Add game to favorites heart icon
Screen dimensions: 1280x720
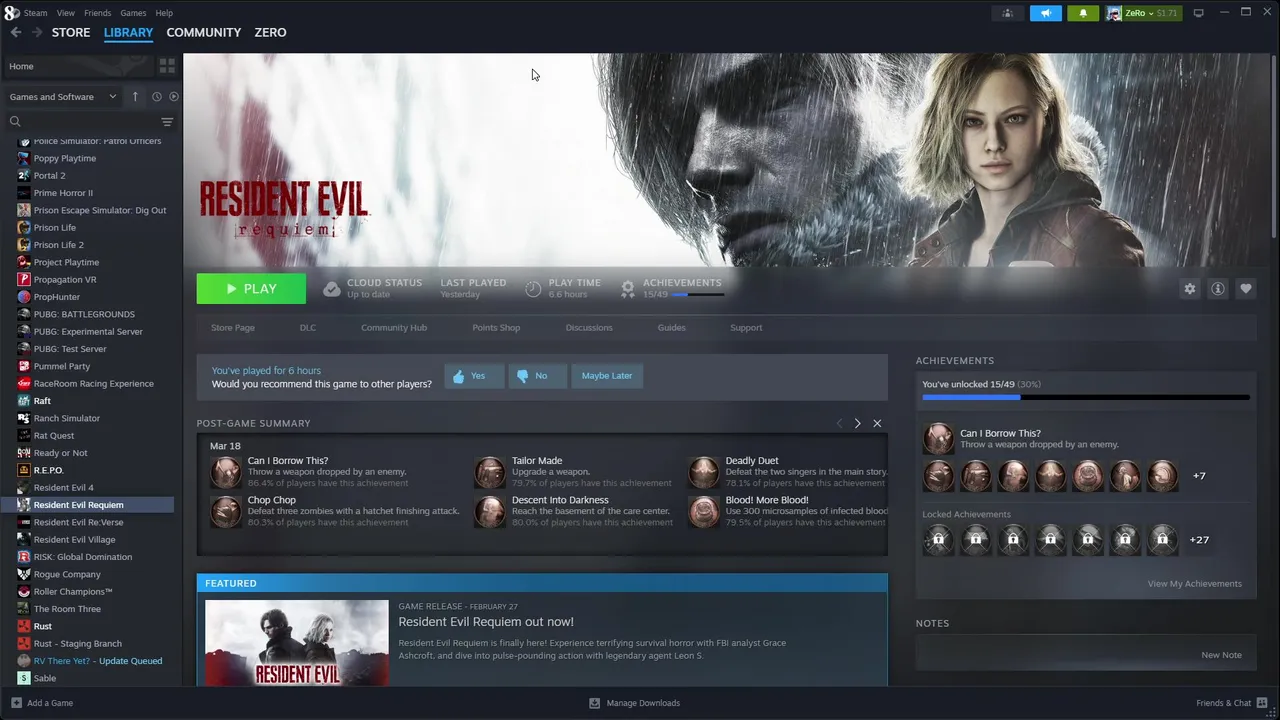[x=1246, y=288]
